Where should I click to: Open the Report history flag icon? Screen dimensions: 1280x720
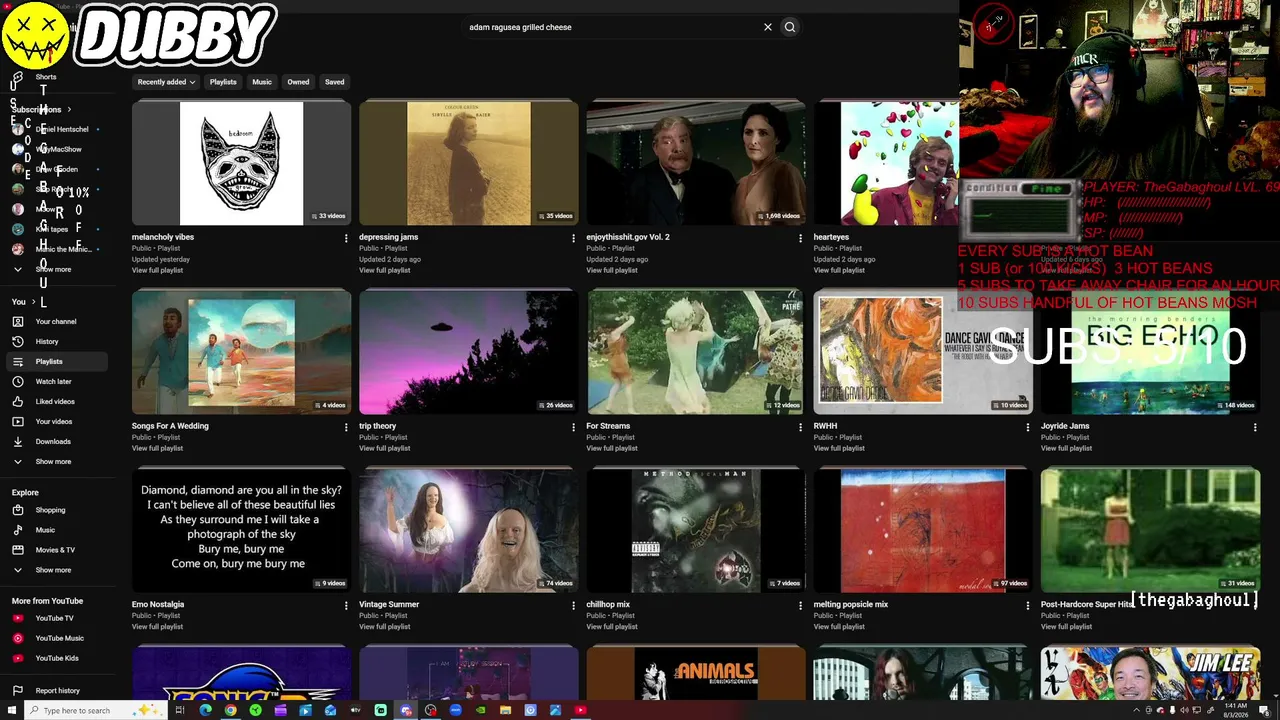[x=18, y=690]
